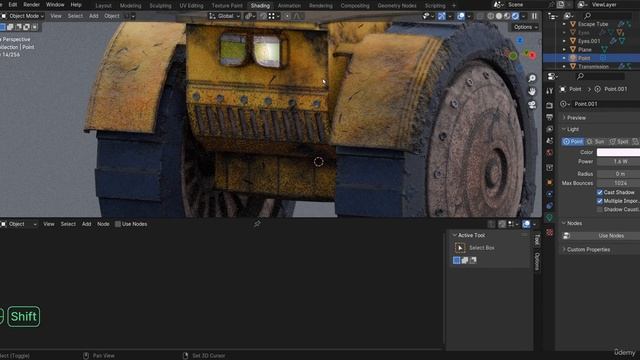Open shader editor Node menu
This screenshot has width=640, height=360.
[103, 224]
